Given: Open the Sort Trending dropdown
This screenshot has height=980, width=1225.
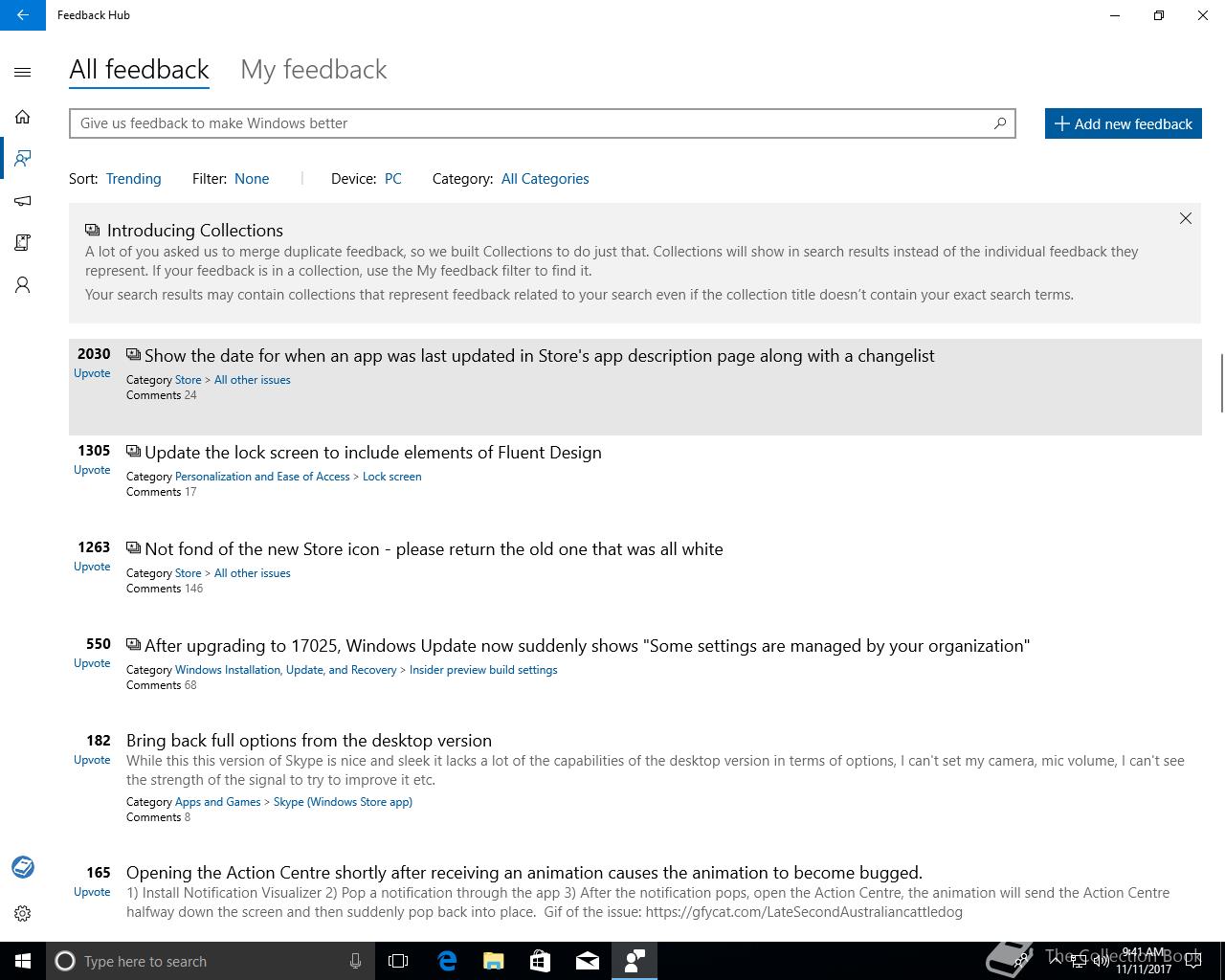Looking at the screenshot, I should (x=133, y=179).
